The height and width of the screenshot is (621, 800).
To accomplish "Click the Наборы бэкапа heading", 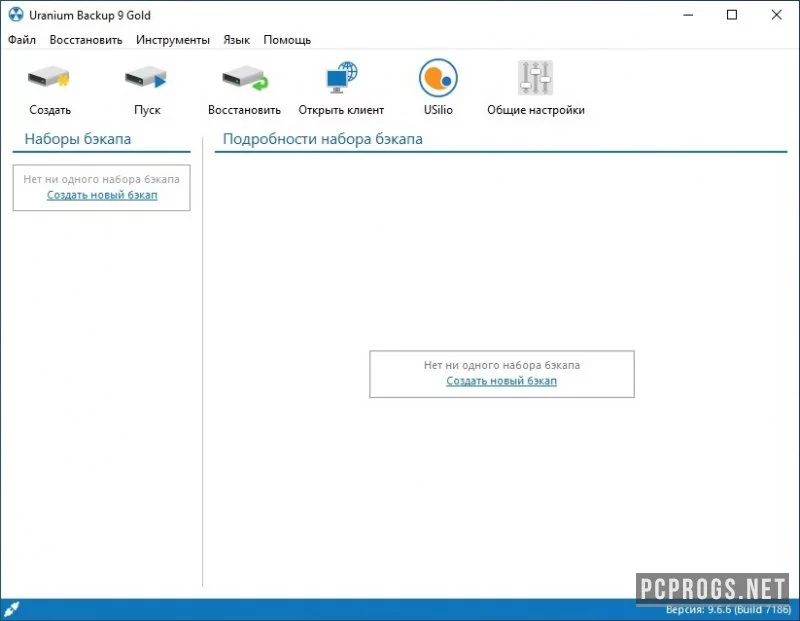I will click(x=78, y=139).
